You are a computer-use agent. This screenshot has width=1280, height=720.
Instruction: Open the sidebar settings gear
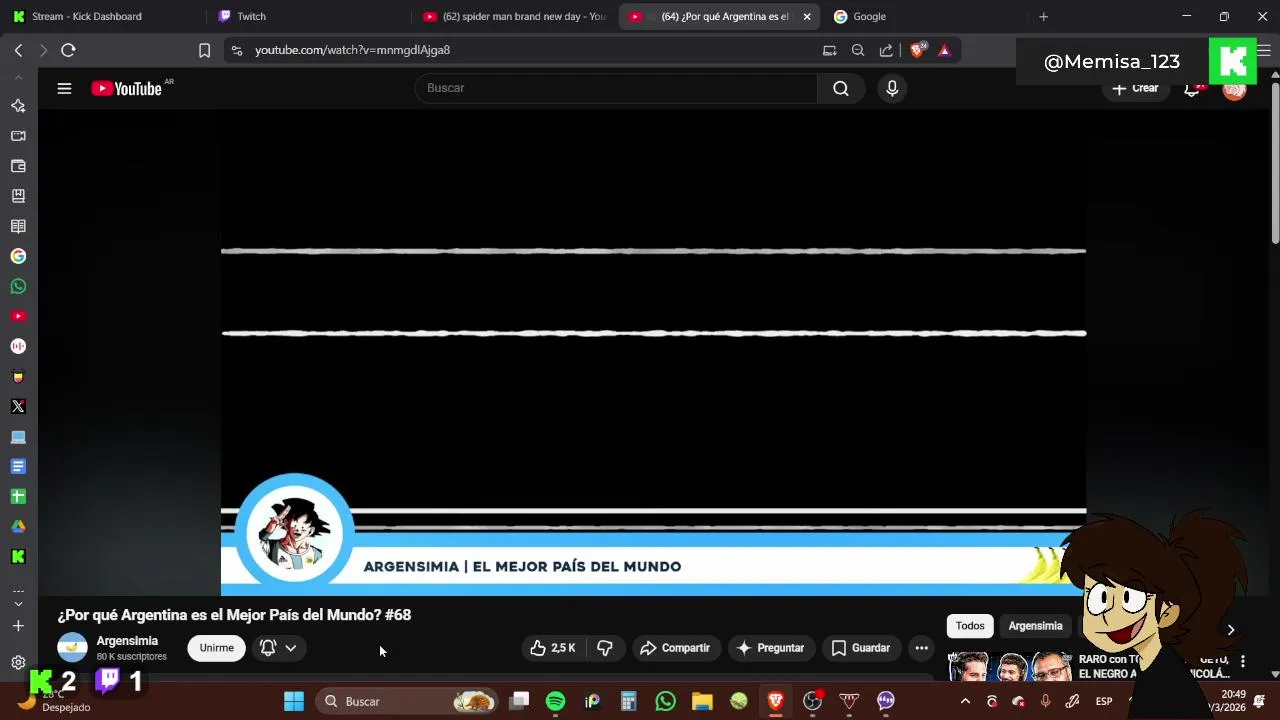(18, 662)
